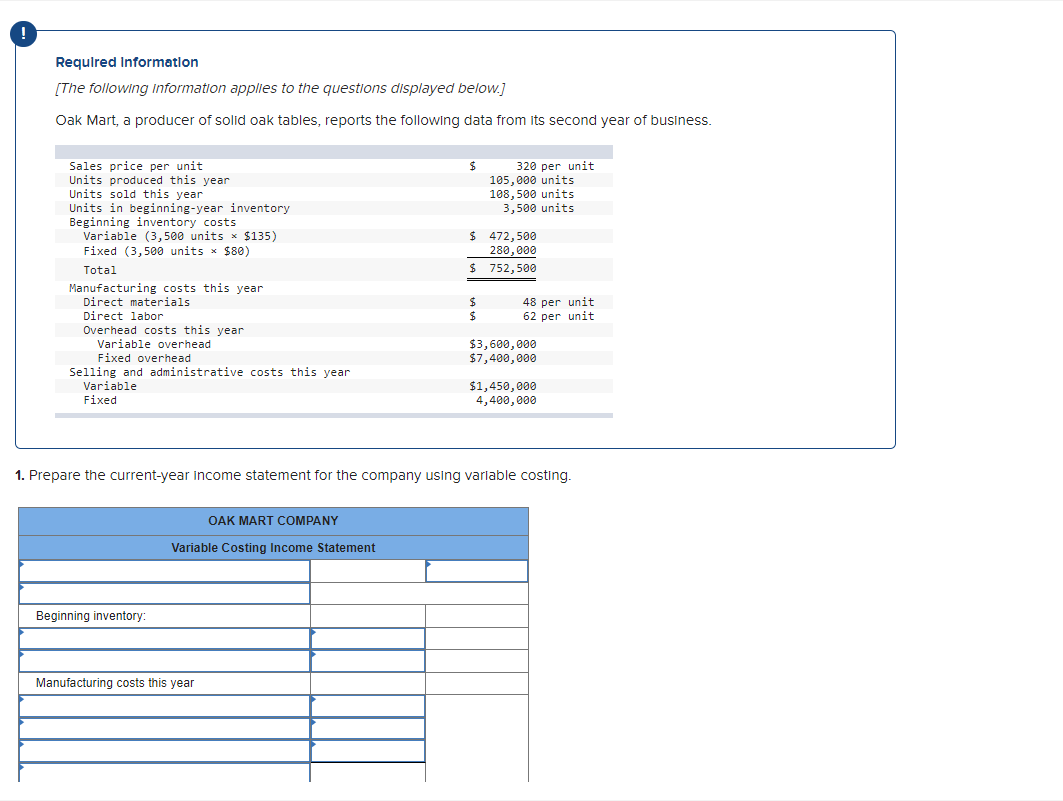This screenshot has width=1063, height=801.
Task: Open the second label dropdown below Beginning inventory
Action: [165, 661]
